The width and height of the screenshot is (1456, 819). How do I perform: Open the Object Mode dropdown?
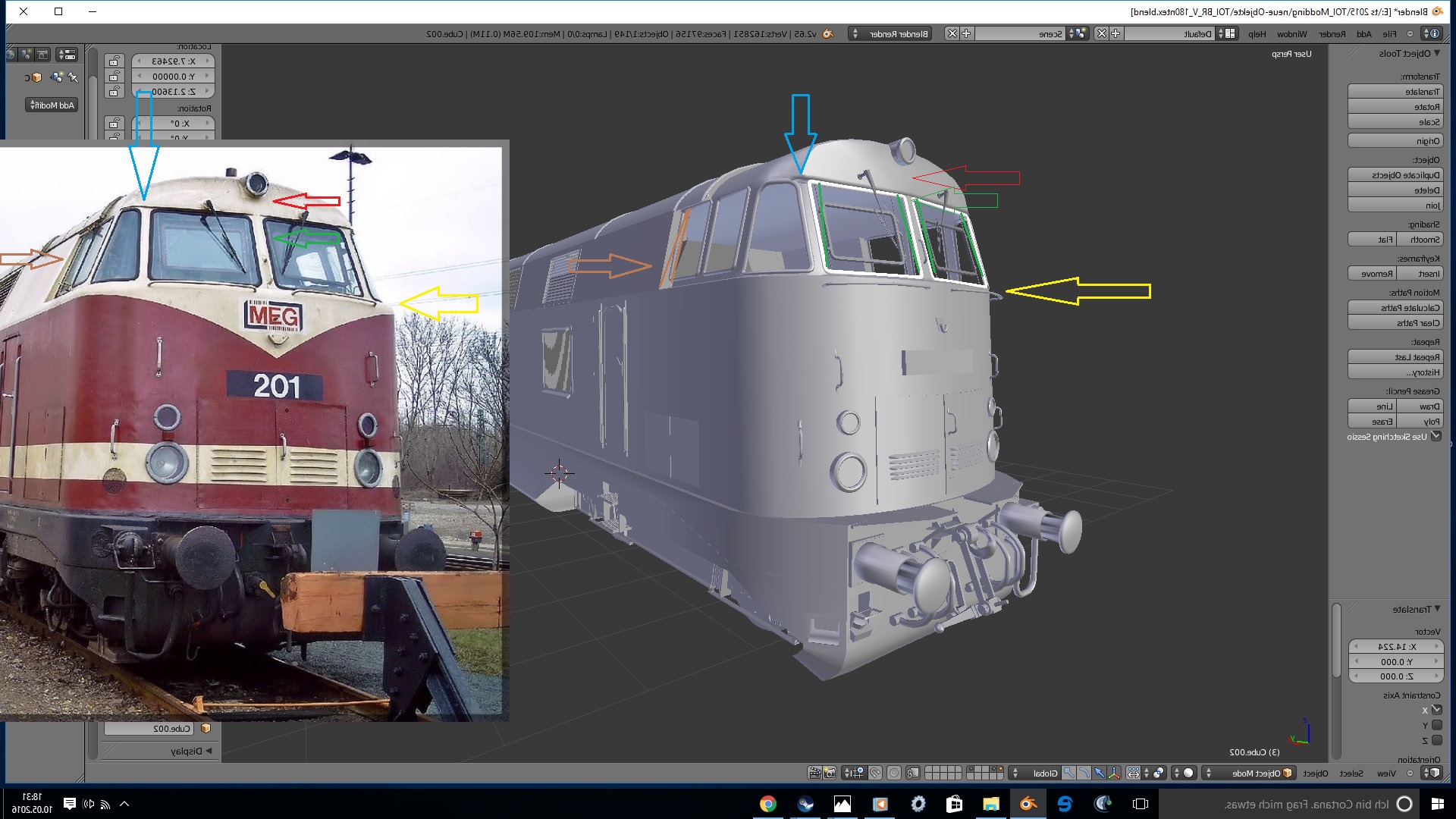tap(1250, 773)
